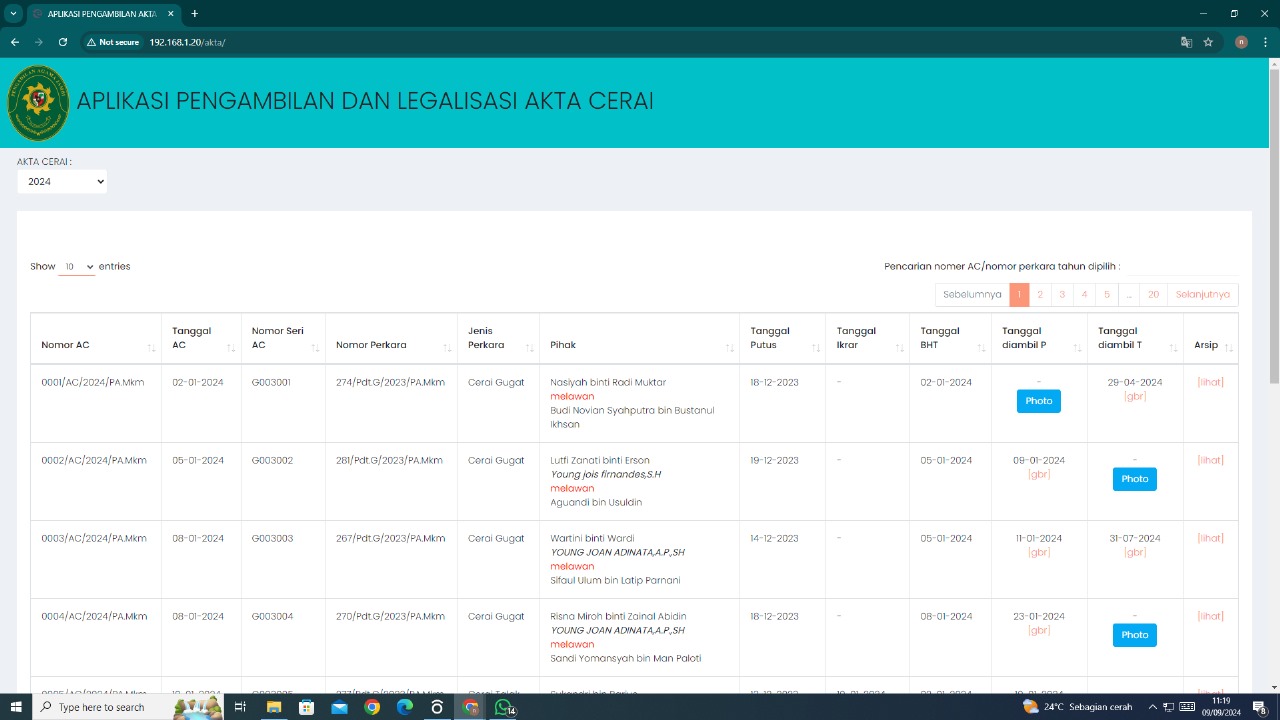Viewport: 1280px width, 720px height.
Task: Click the Selanjutnya pagination button
Action: (1202, 293)
